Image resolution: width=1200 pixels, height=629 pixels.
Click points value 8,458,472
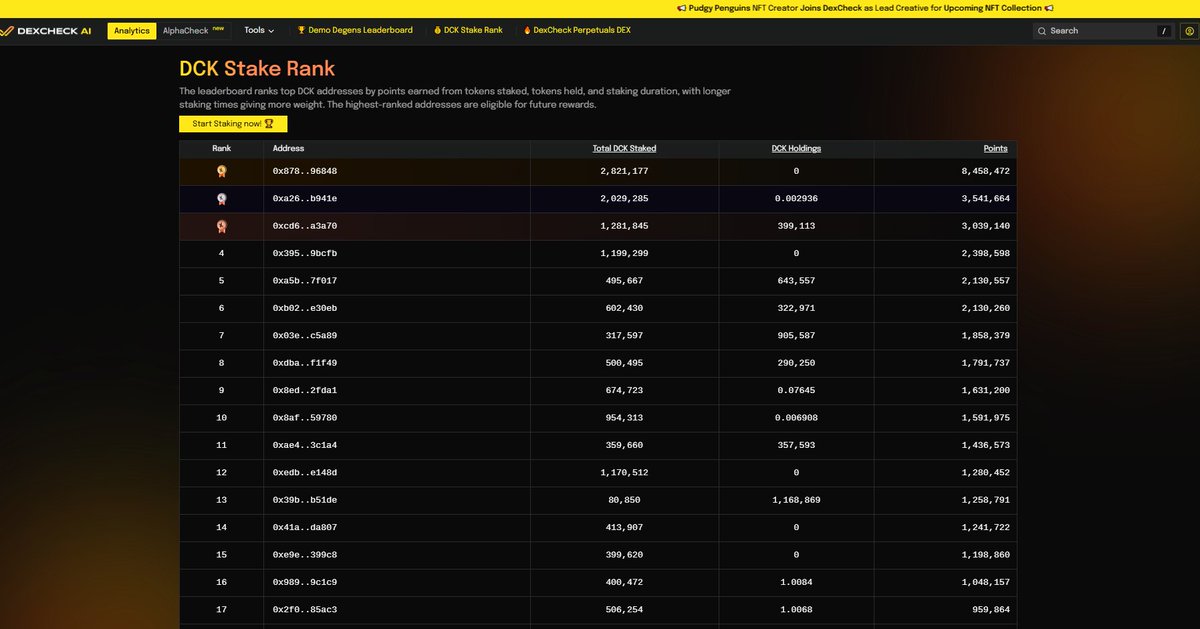click(x=985, y=171)
